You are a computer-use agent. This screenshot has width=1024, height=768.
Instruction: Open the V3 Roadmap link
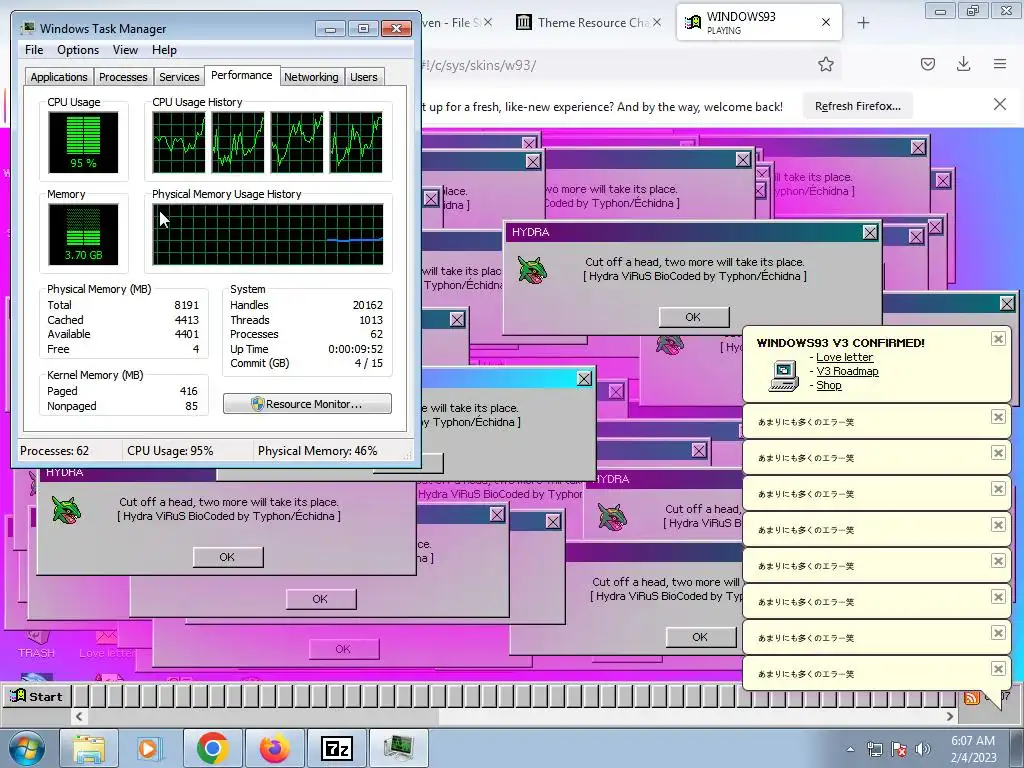click(x=847, y=371)
